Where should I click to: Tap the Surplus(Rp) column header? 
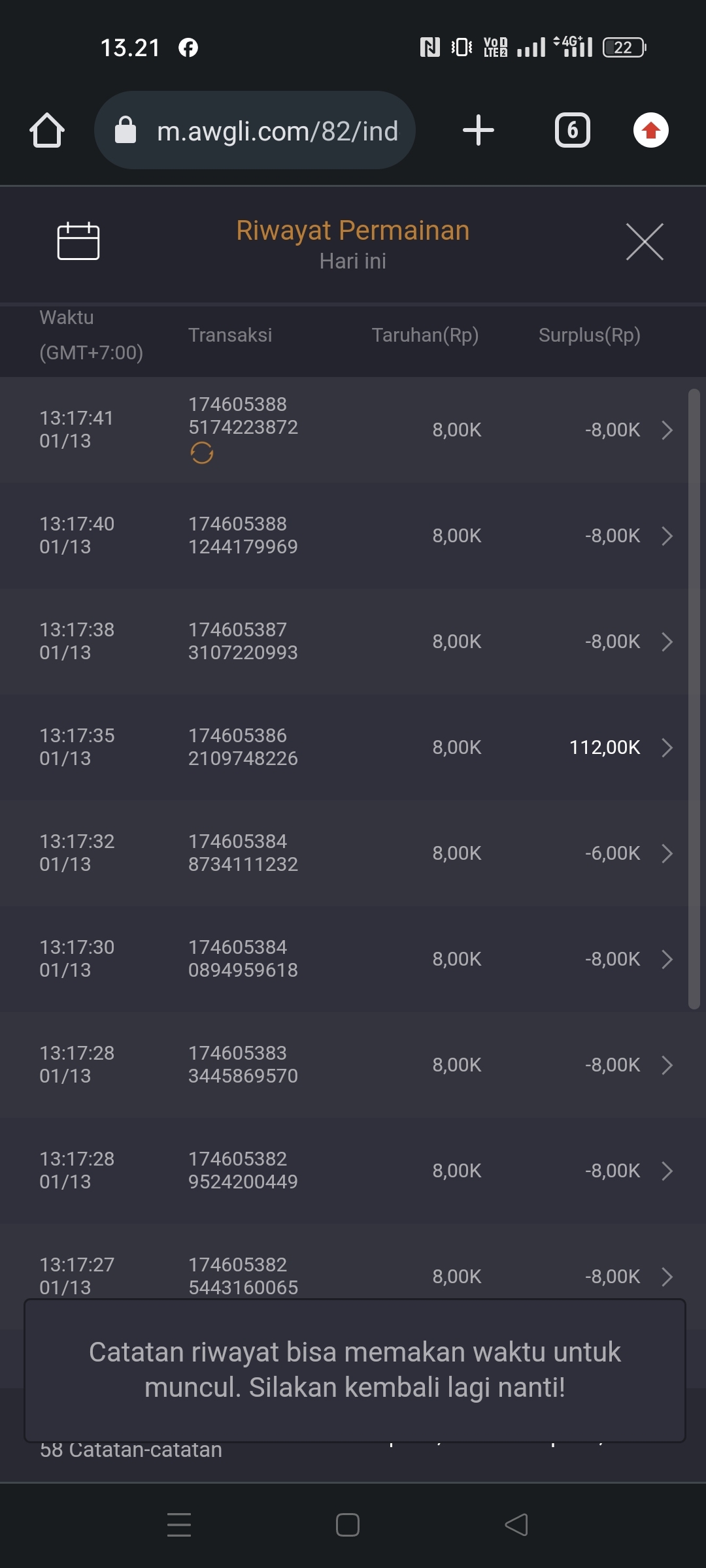tap(589, 335)
